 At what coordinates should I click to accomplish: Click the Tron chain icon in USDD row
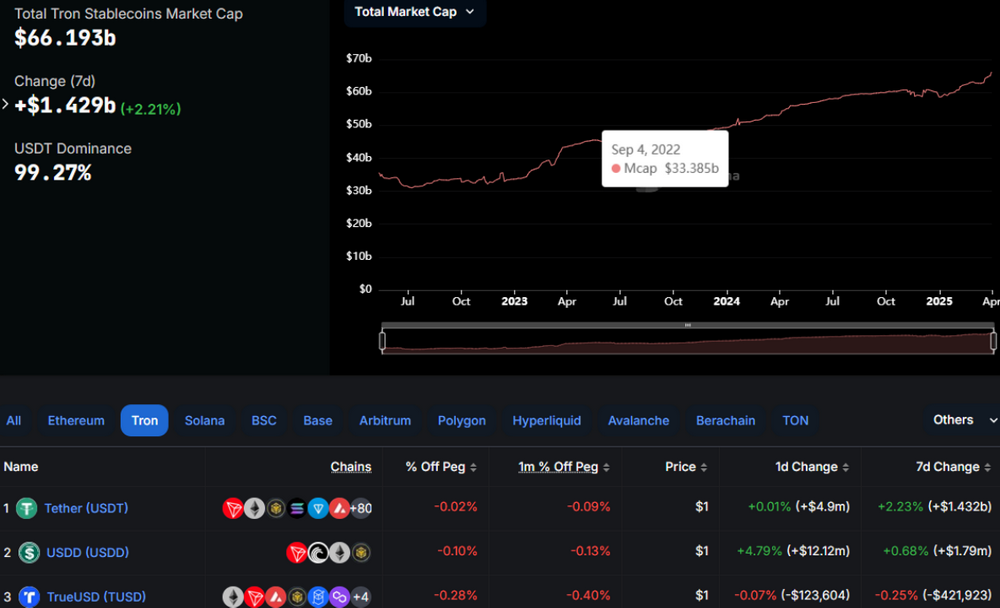point(297,553)
